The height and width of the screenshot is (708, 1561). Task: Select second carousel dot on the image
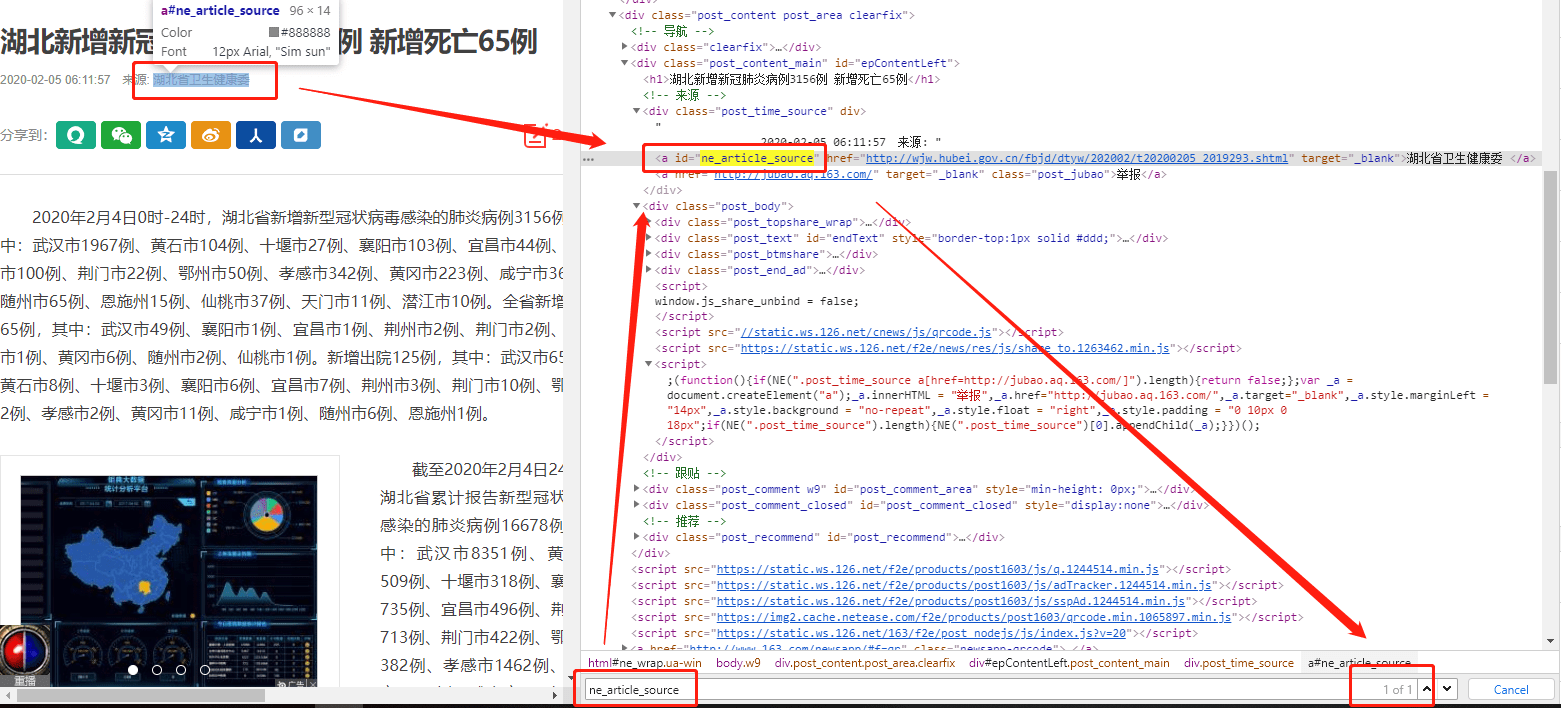(156, 670)
